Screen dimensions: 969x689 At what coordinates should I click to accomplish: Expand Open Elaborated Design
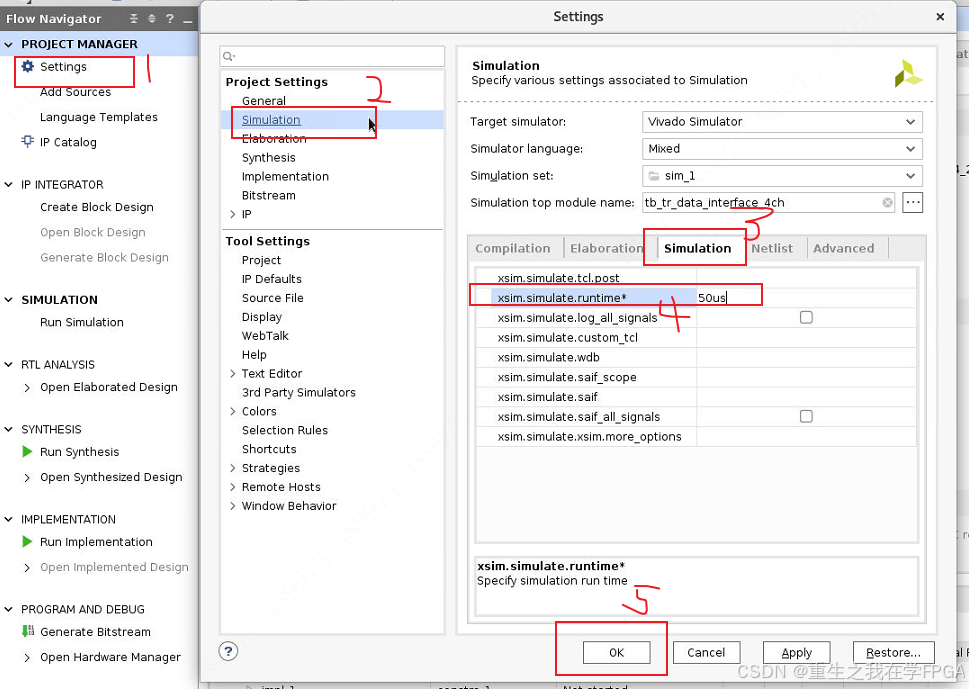pyautogui.click(x=27, y=387)
